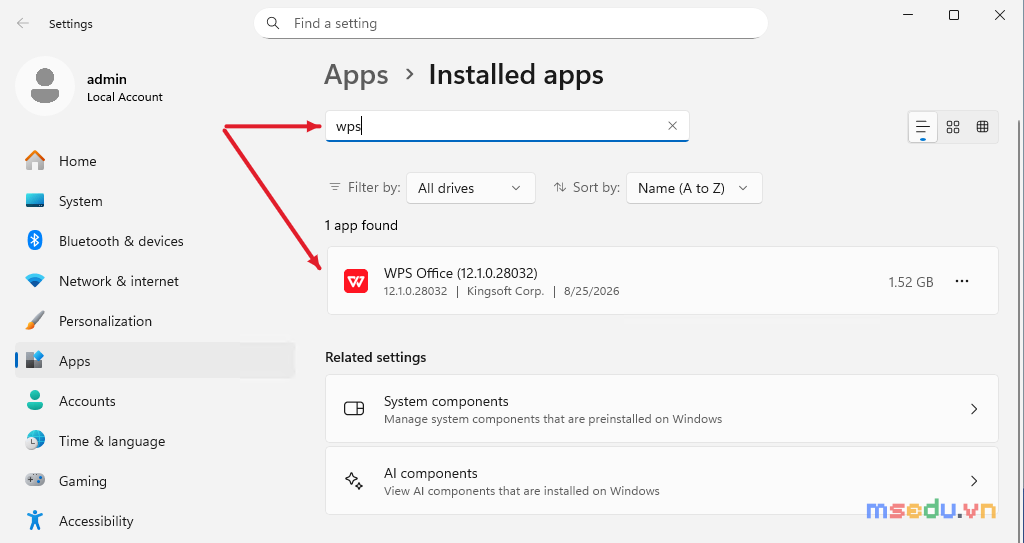Screen dimensions: 1024x543
Task: Click the 1 app found text
Action: click(x=361, y=225)
